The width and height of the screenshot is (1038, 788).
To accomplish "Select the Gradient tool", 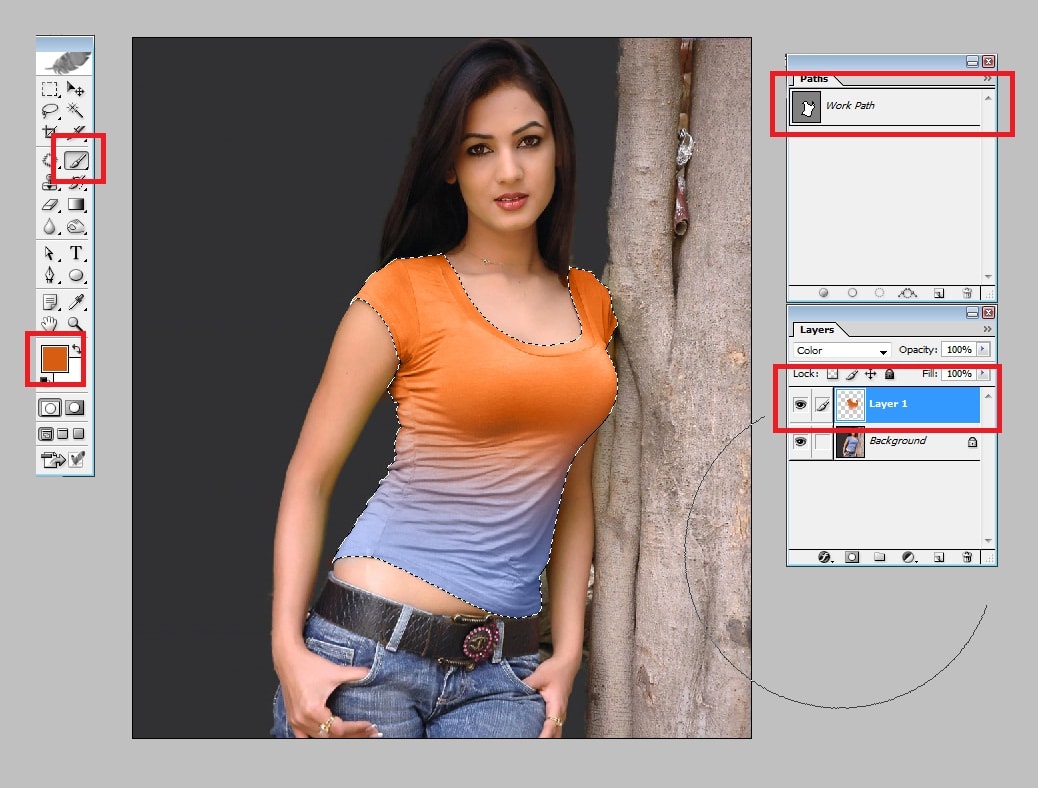I will tap(76, 204).
